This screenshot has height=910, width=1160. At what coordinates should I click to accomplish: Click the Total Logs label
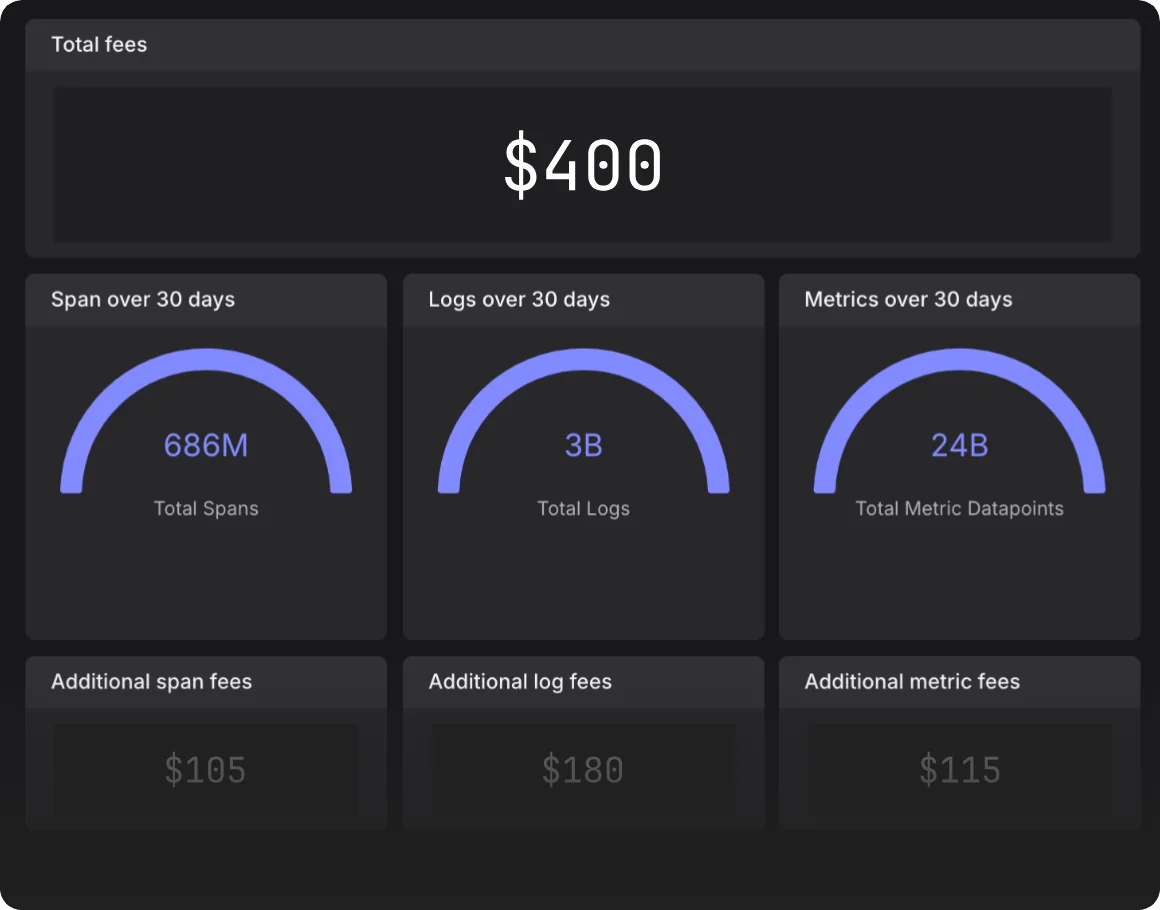click(x=584, y=508)
